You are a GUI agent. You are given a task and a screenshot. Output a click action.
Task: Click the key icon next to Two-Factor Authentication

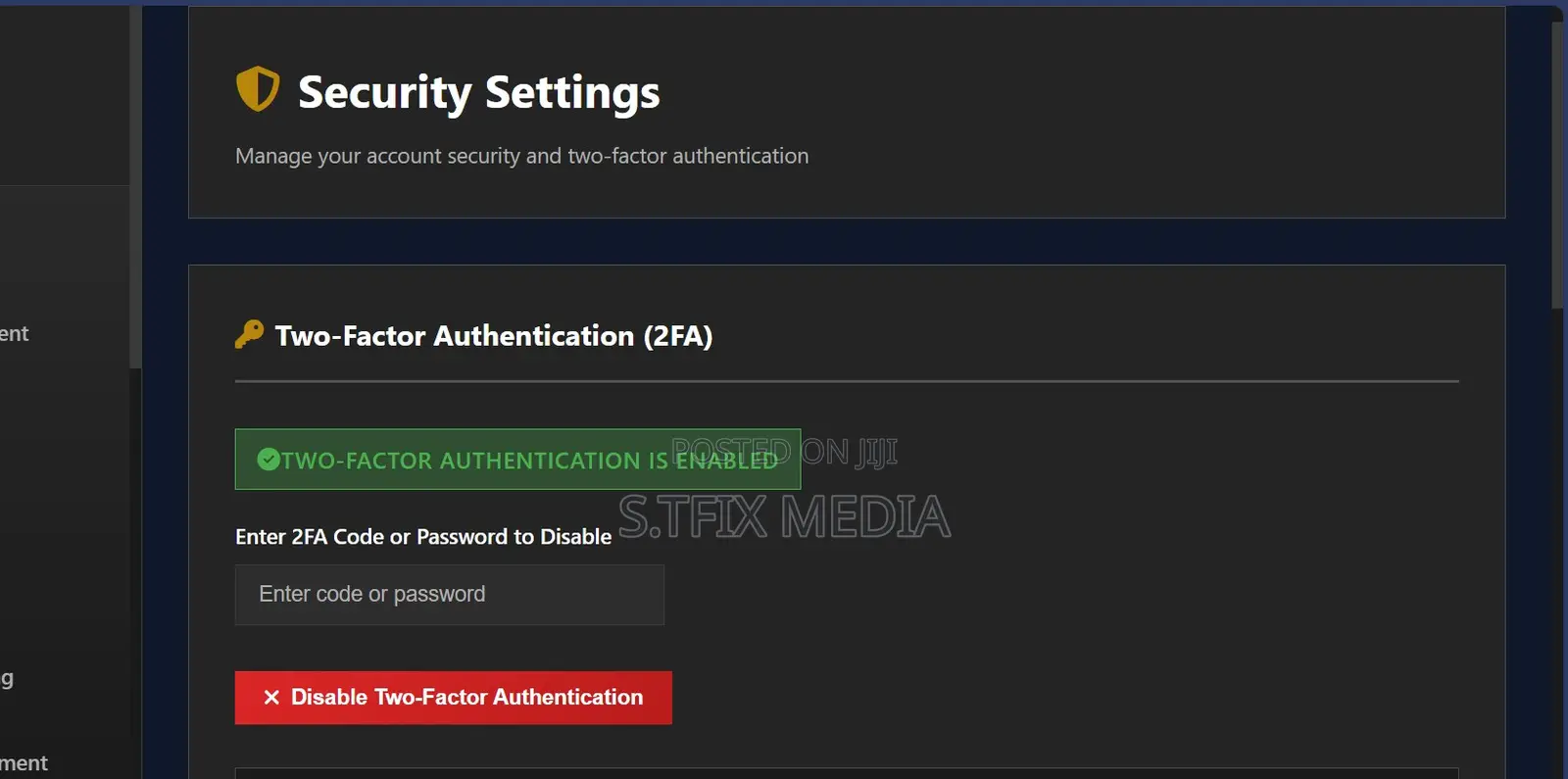(x=249, y=334)
